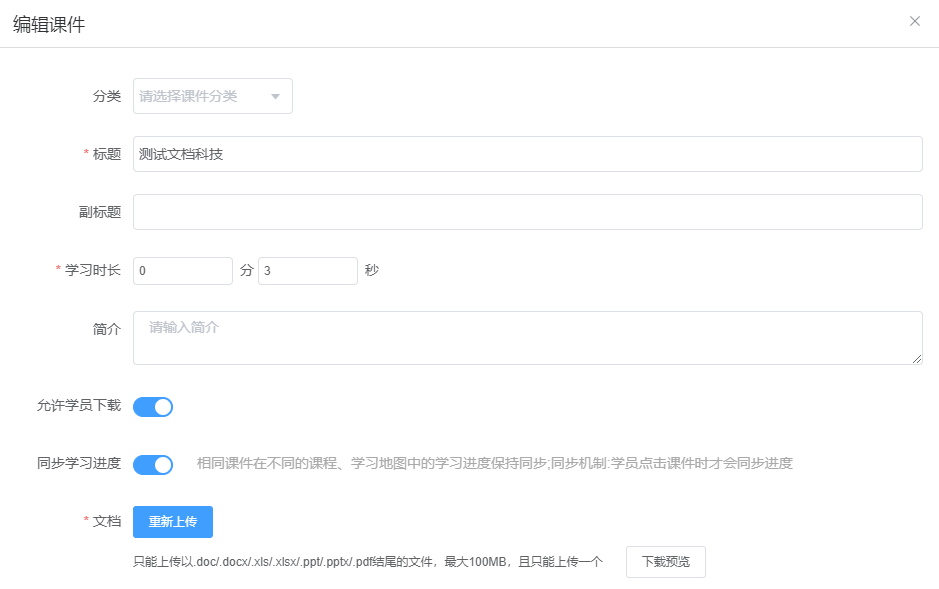The height and width of the screenshot is (589, 939).
Task: Click the 标题 field containing 测试文档科技
Action: pyautogui.click(x=527, y=154)
